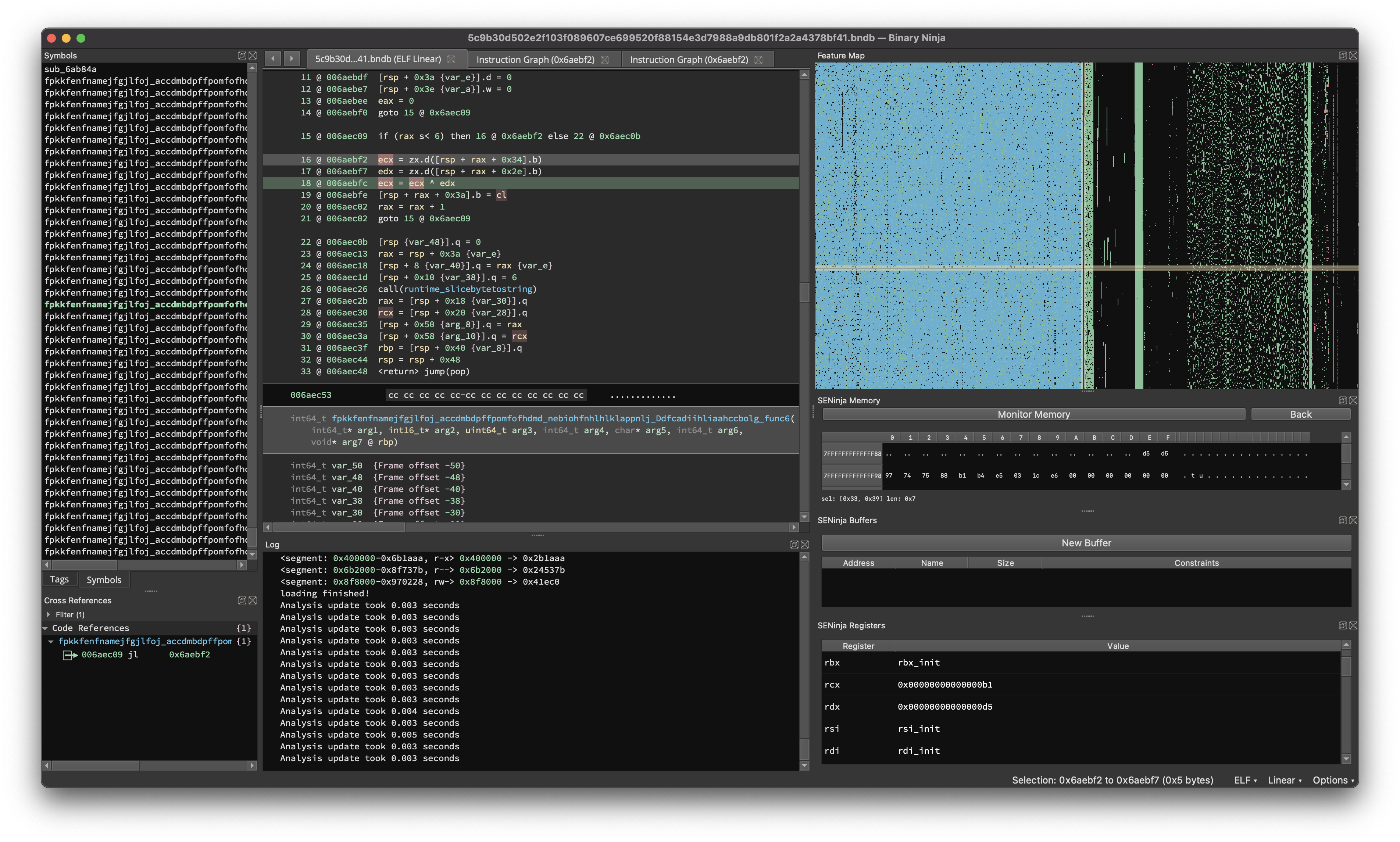
Task: Switch to the Symbols tab below the list
Action: click(x=104, y=579)
